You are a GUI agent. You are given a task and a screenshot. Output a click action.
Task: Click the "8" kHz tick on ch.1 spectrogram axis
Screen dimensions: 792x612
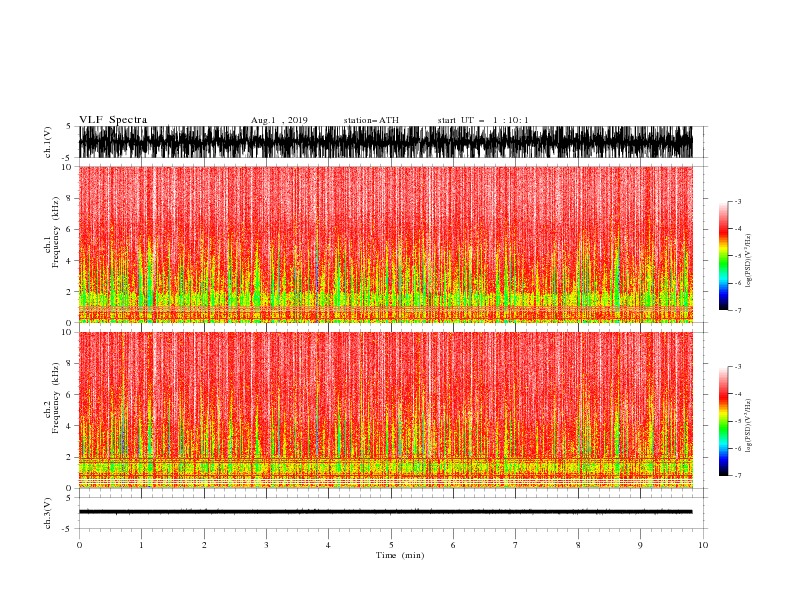click(69, 198)
